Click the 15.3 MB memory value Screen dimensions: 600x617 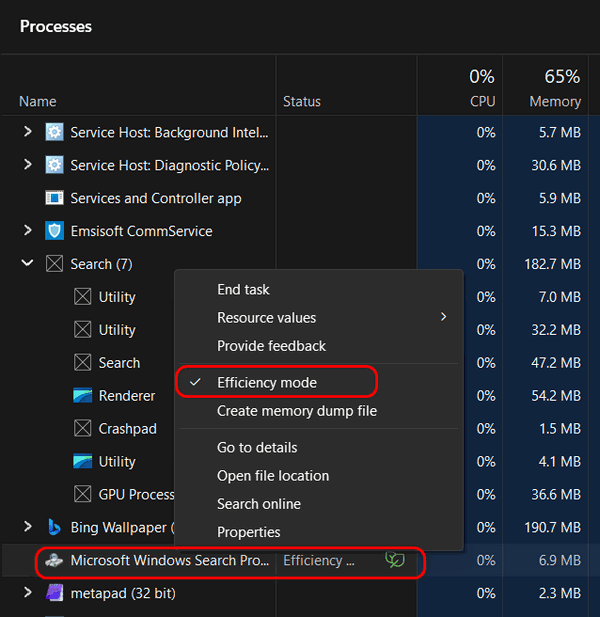tap(556, 231)
